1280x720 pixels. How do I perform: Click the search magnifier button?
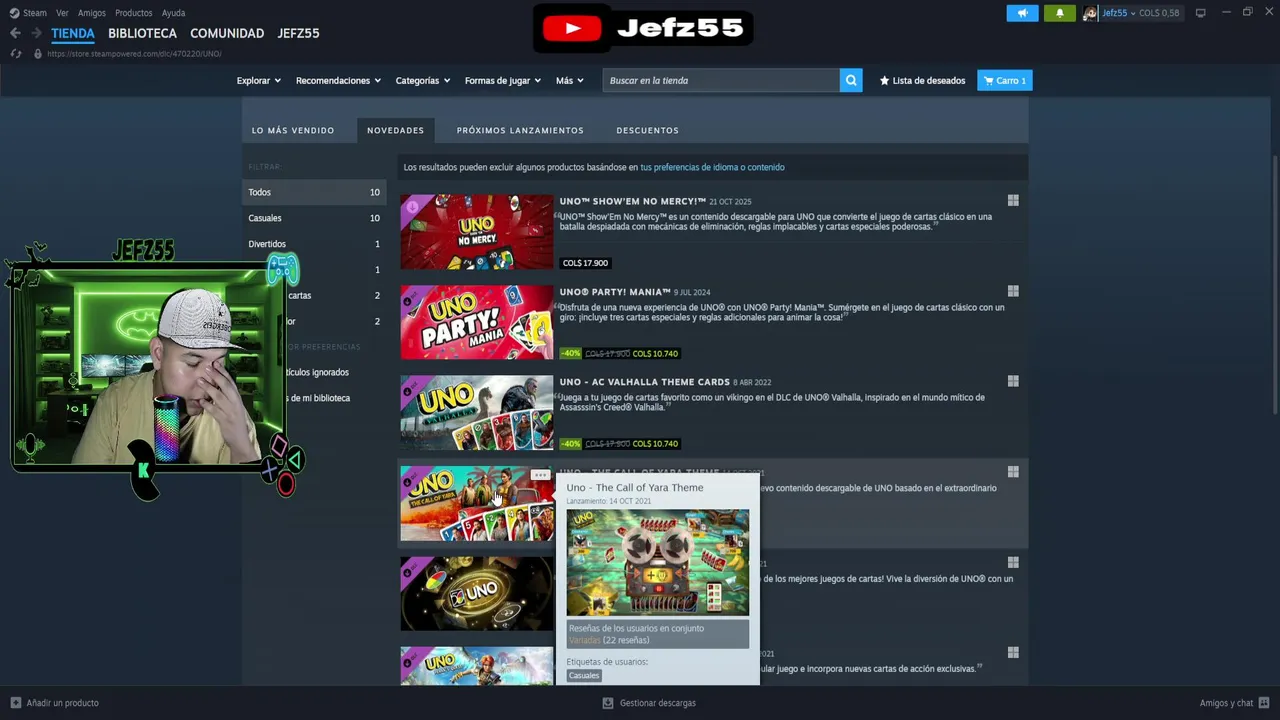(851, 80)
